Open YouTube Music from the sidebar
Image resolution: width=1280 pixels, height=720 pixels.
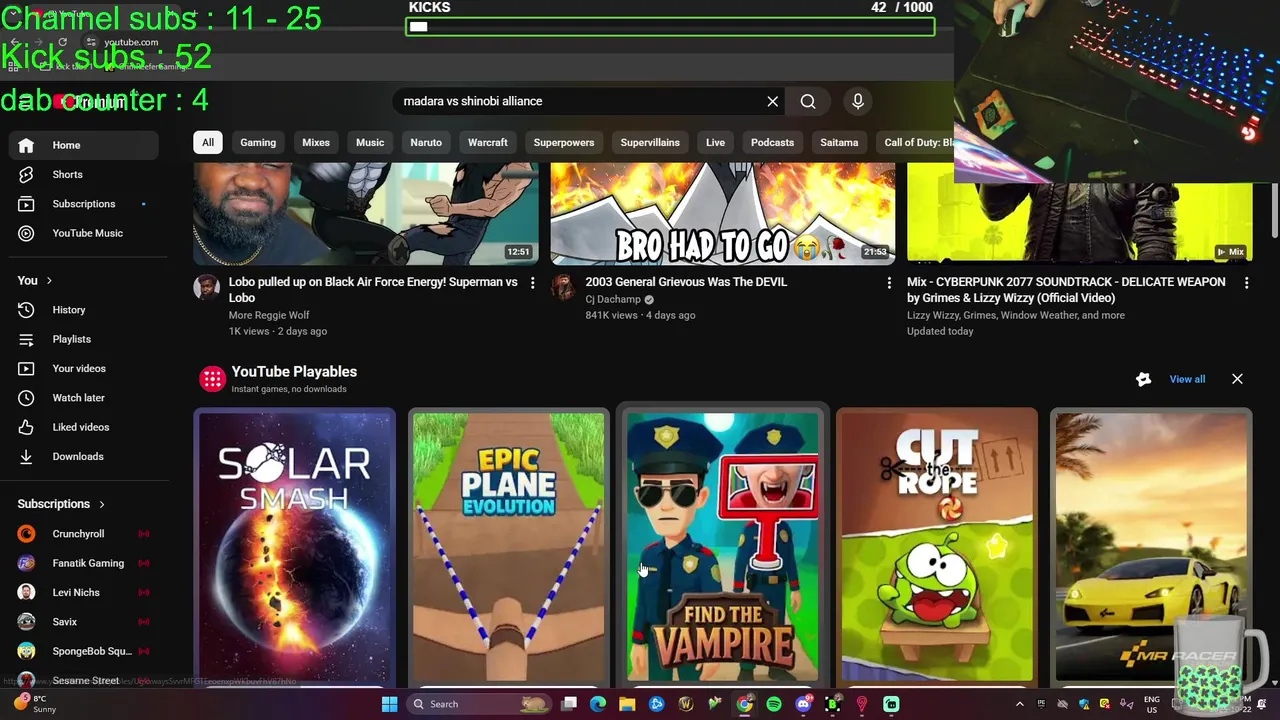click(x=84, y=233)
